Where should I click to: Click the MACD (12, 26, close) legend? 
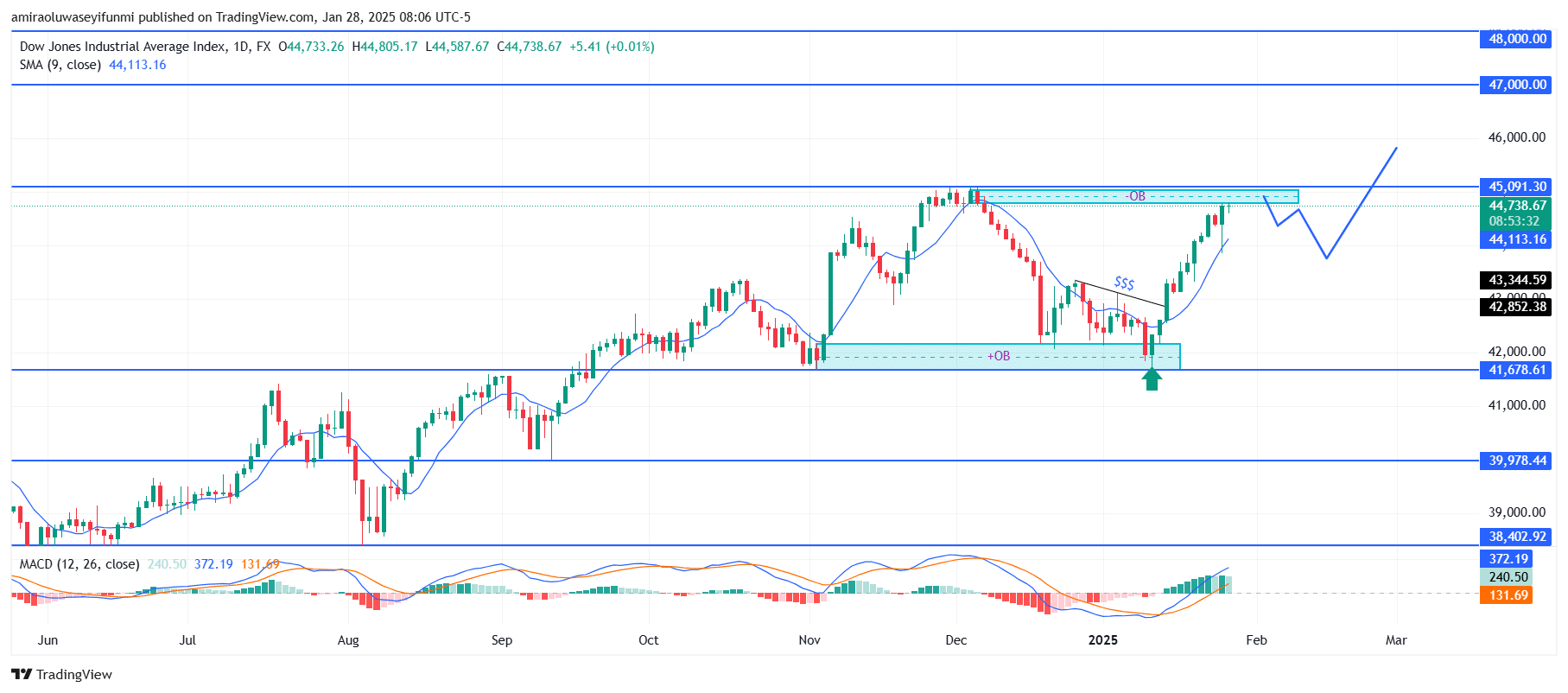79,564
